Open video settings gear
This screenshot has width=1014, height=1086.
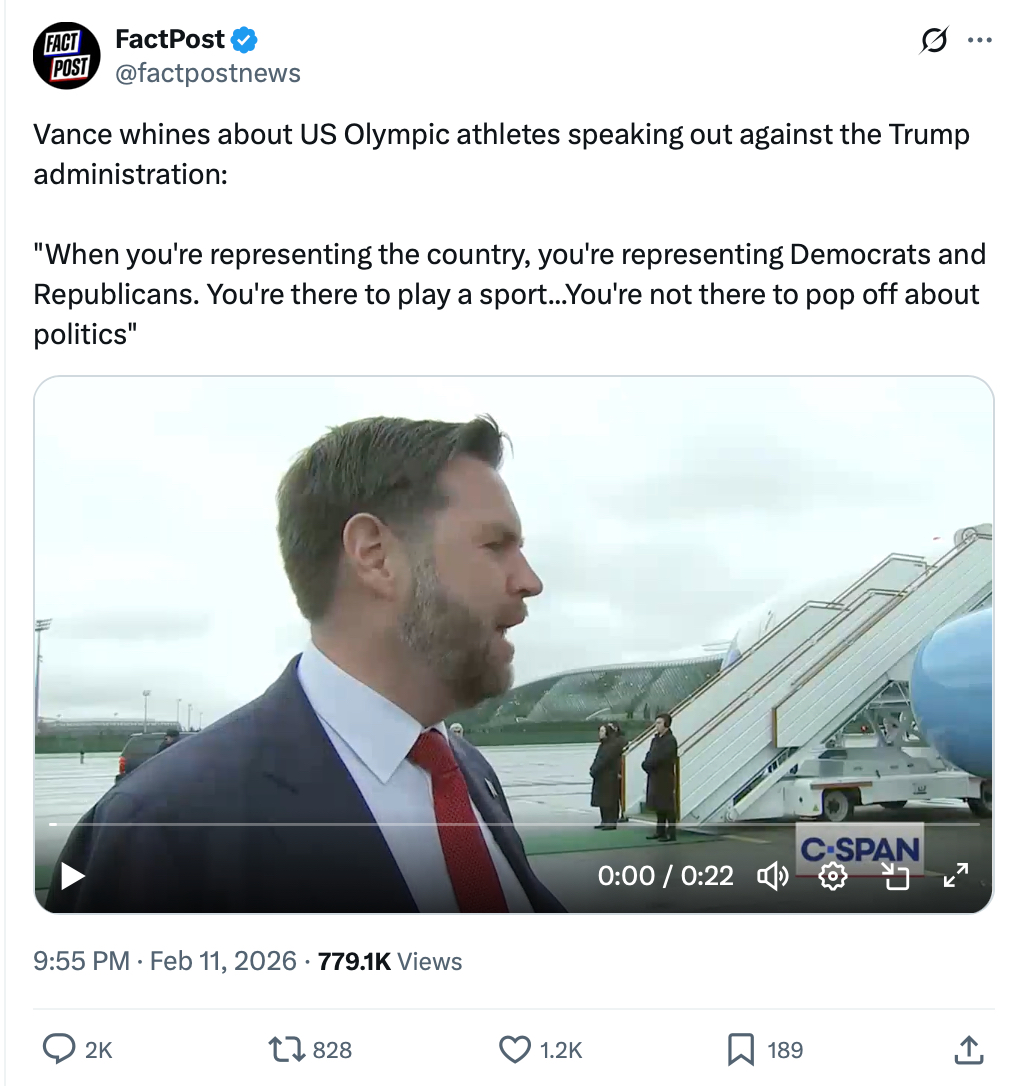click(833, 876)
